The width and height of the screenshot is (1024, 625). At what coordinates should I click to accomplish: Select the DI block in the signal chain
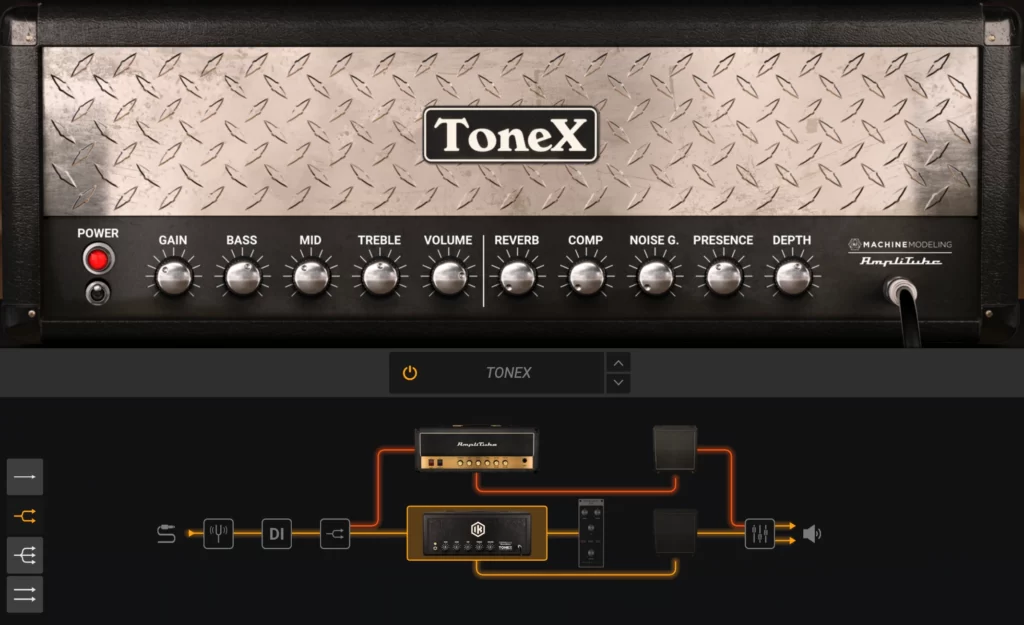tap(276, 534)
